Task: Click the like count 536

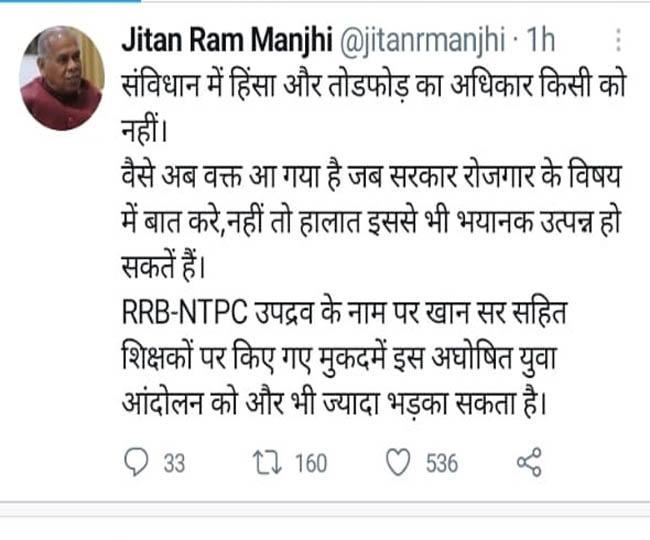Action: (440, 463)
